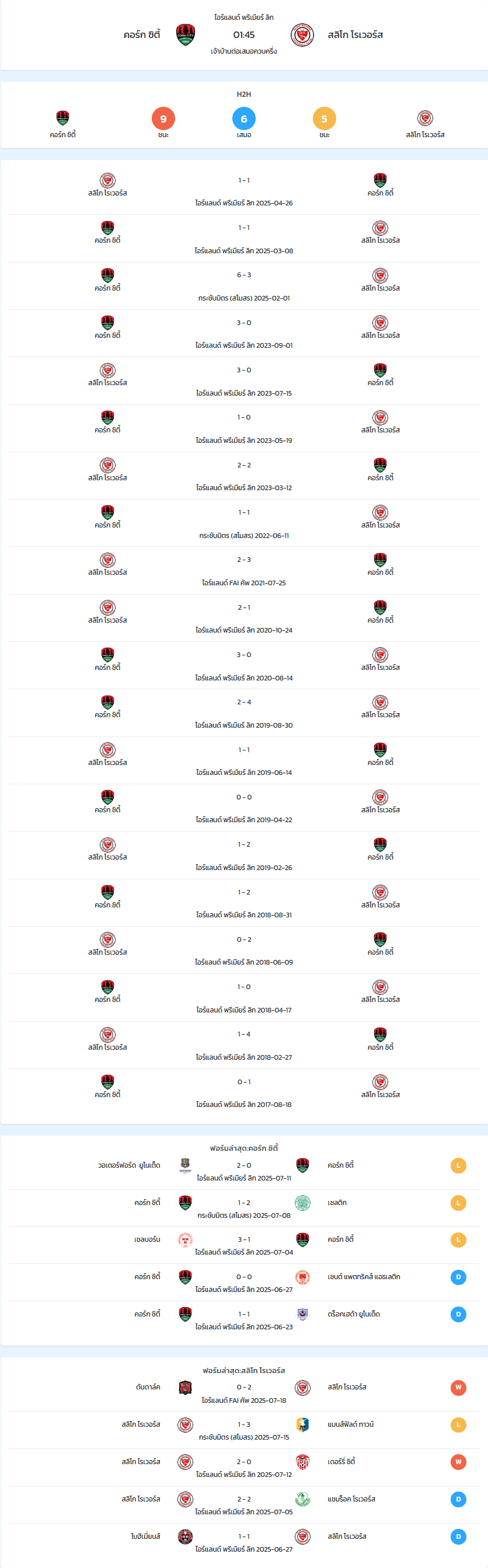Click the Derry City crest in the 2-0 row

tap(302, 1461)
